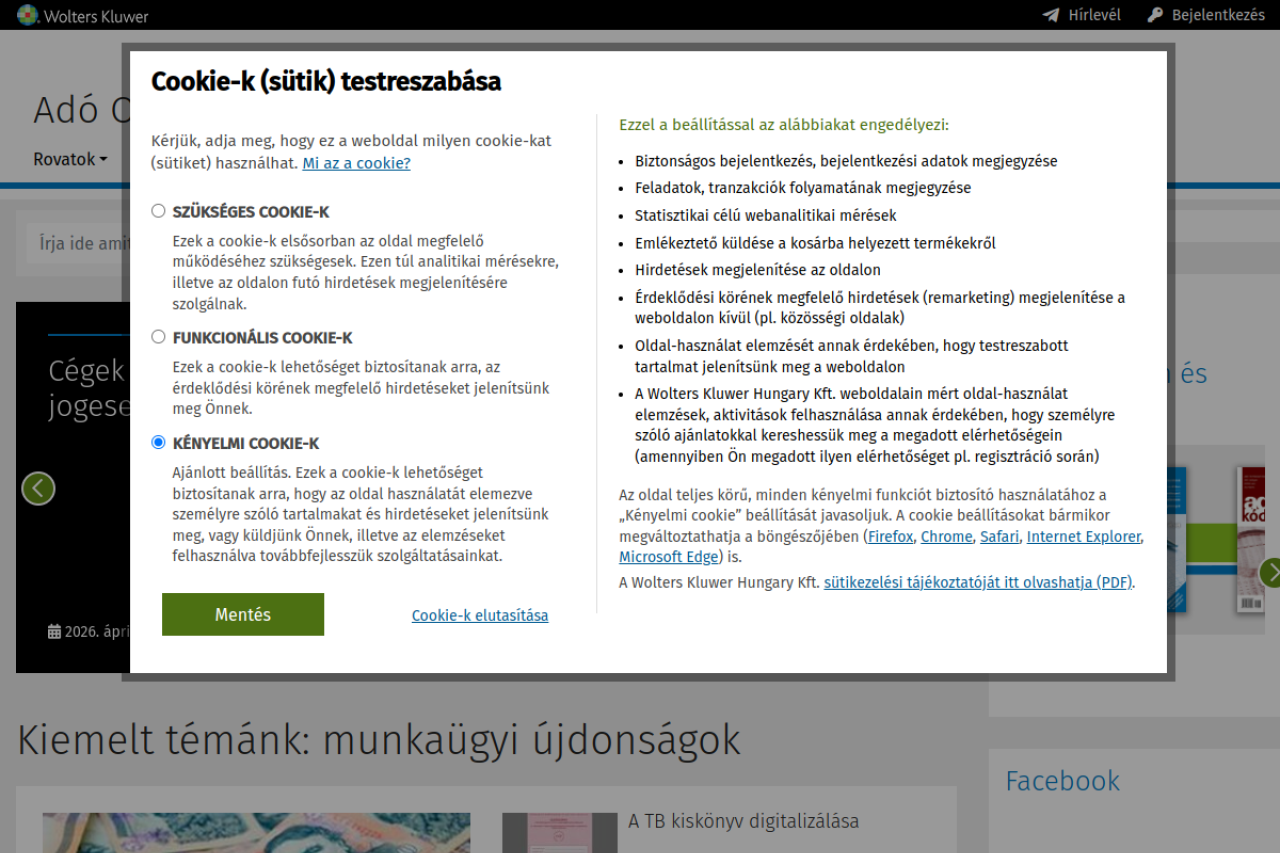The height and width of the screenshot is (853, 1280).
Task: Select Kényelmi cookie-k radio option
Action: pyautogui.click(x=158, y=442)
